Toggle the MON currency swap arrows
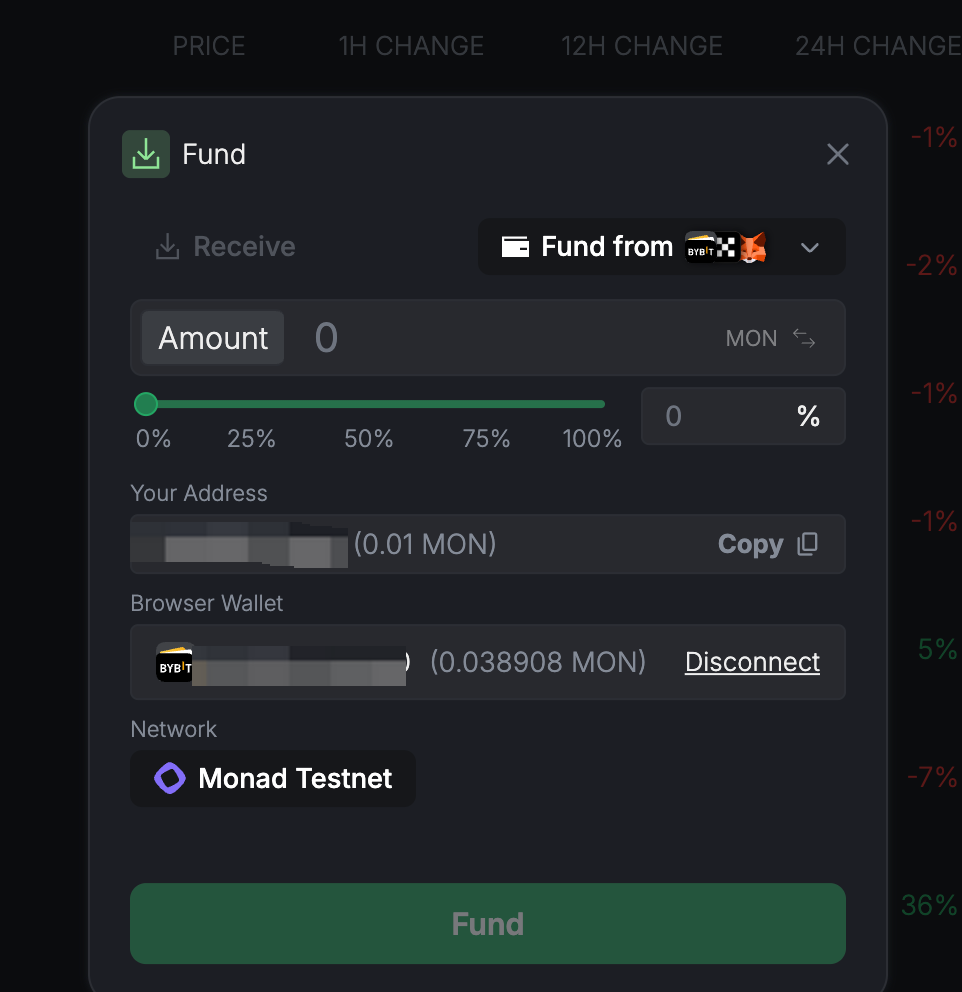This screenshot has width=962, height=992. pyautogui.click(x=804, y=338)
